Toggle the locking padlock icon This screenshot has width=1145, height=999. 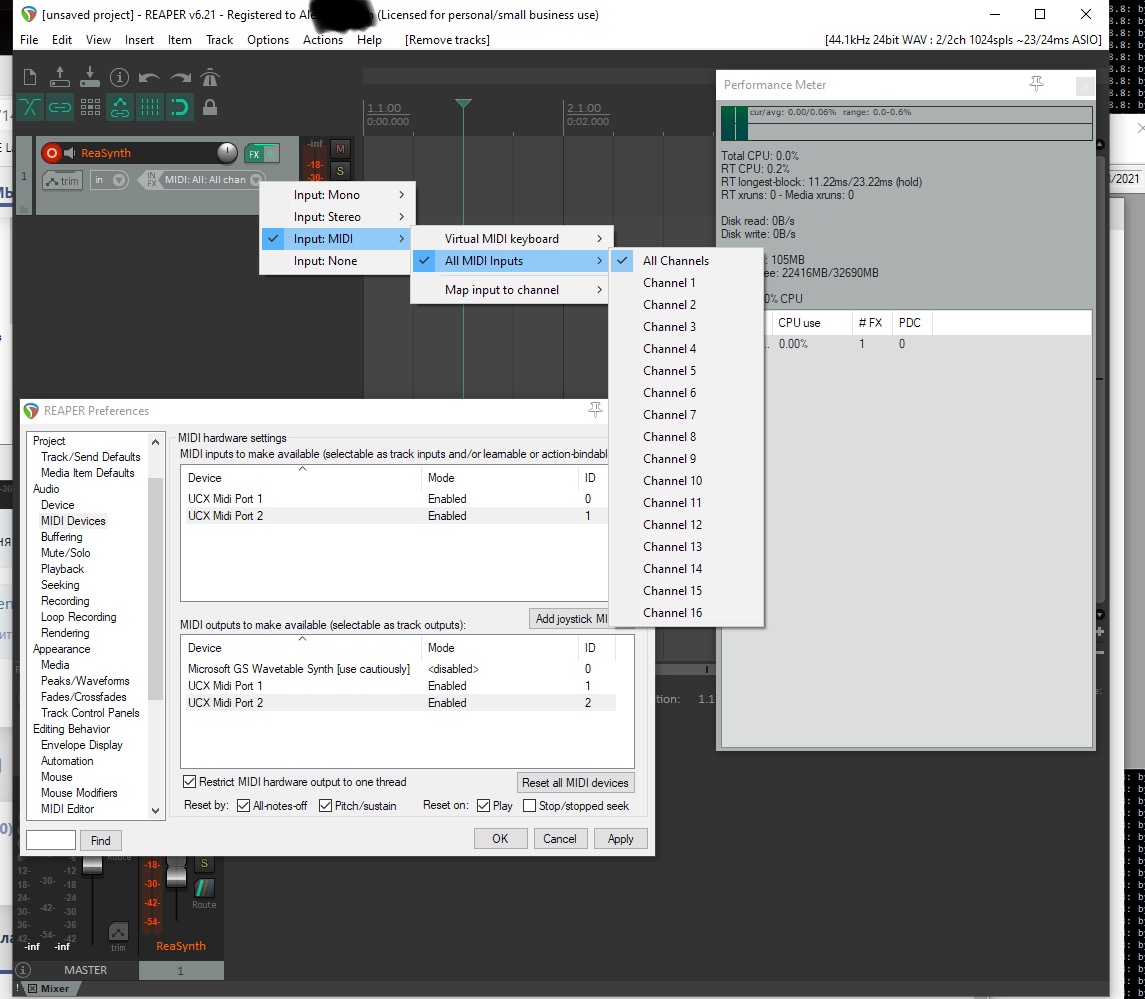pos(210,107)
